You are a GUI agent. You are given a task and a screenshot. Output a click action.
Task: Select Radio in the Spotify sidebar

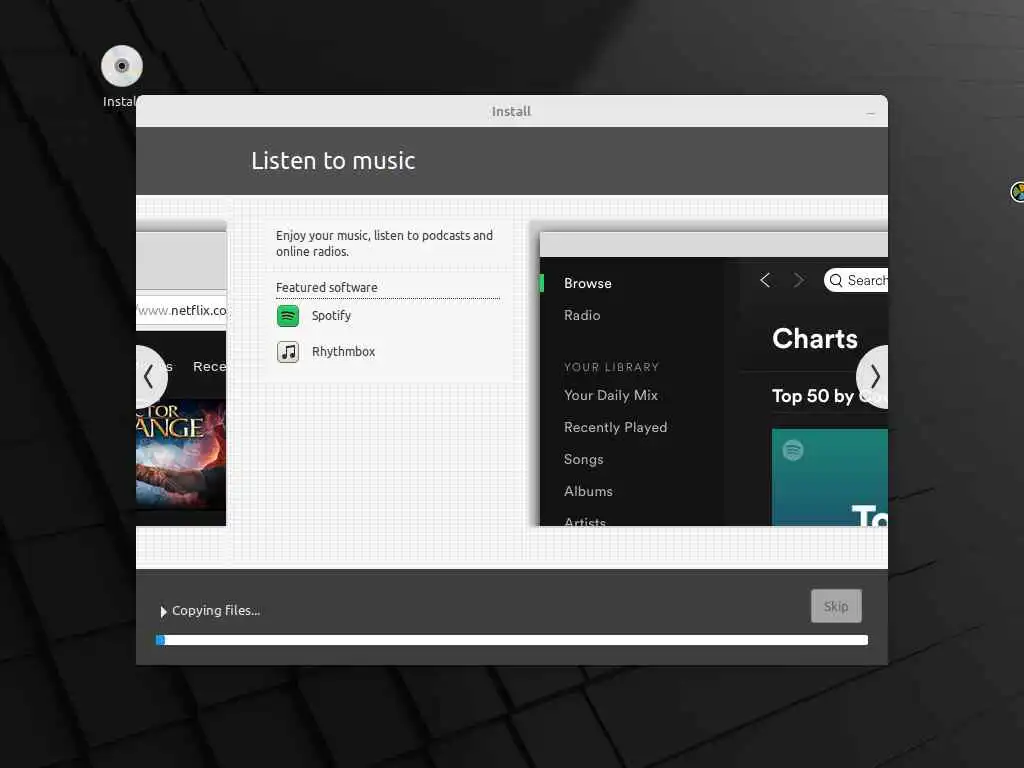tap(582, 315)
